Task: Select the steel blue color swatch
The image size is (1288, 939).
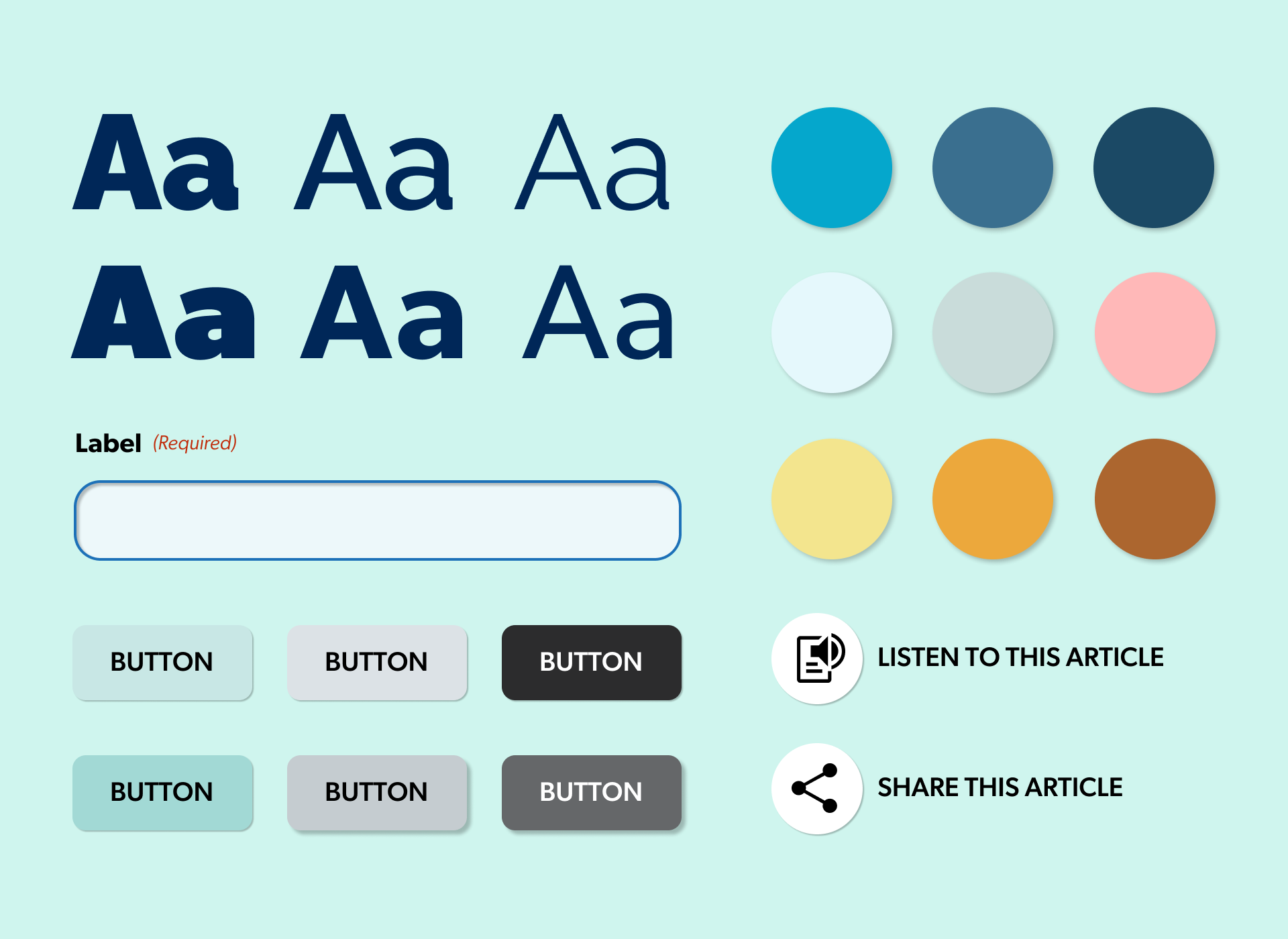Action: click(993, 168)
